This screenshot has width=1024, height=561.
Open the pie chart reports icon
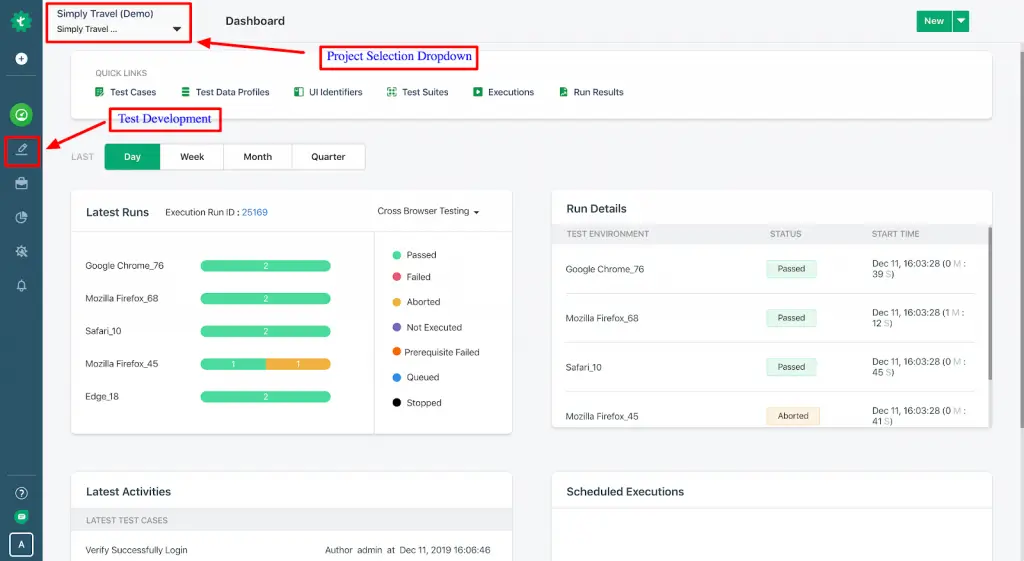21,218
